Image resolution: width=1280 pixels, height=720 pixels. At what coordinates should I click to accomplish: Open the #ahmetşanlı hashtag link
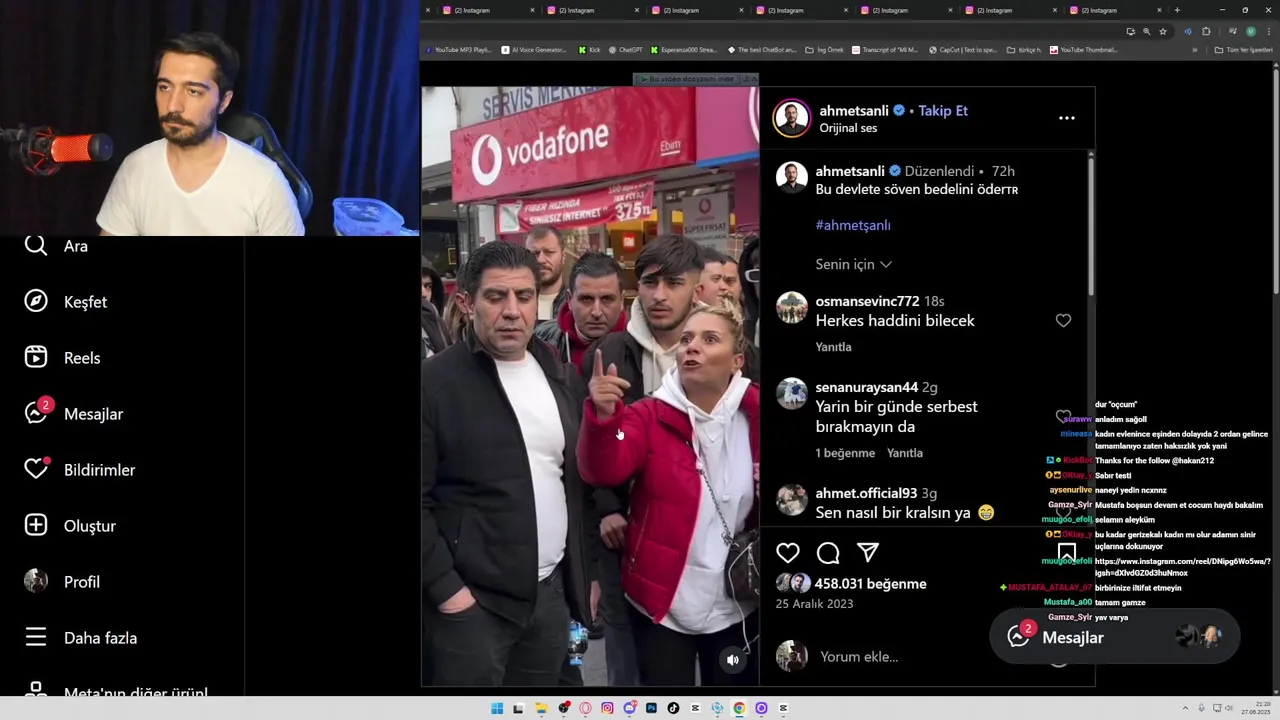click(x=853, y=225)
